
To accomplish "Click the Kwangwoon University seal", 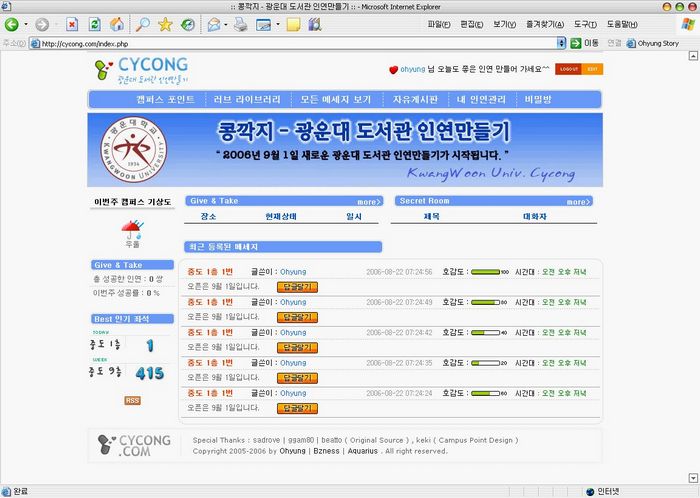I will tap(133, 149).
